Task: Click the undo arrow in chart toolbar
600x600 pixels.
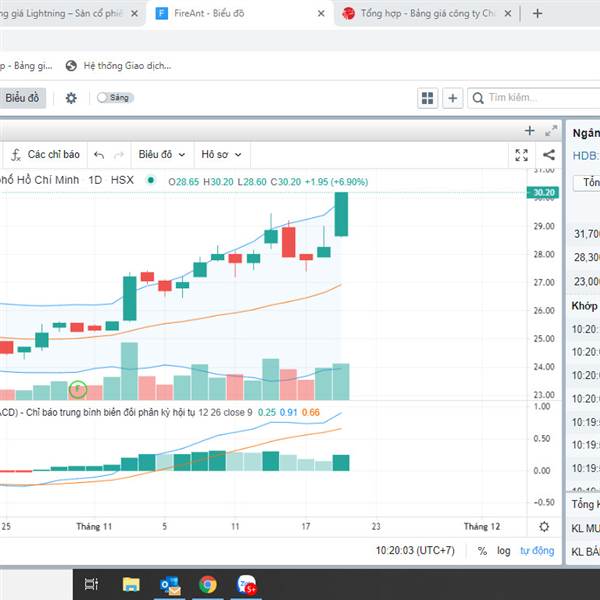Action: tap(99, 155)
